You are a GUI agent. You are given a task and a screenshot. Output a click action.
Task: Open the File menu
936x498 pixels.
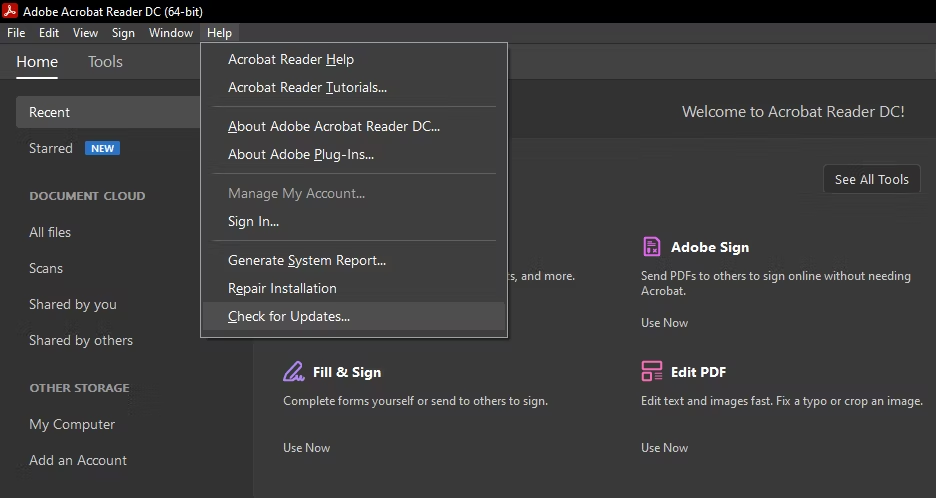(x=16, y=33)
